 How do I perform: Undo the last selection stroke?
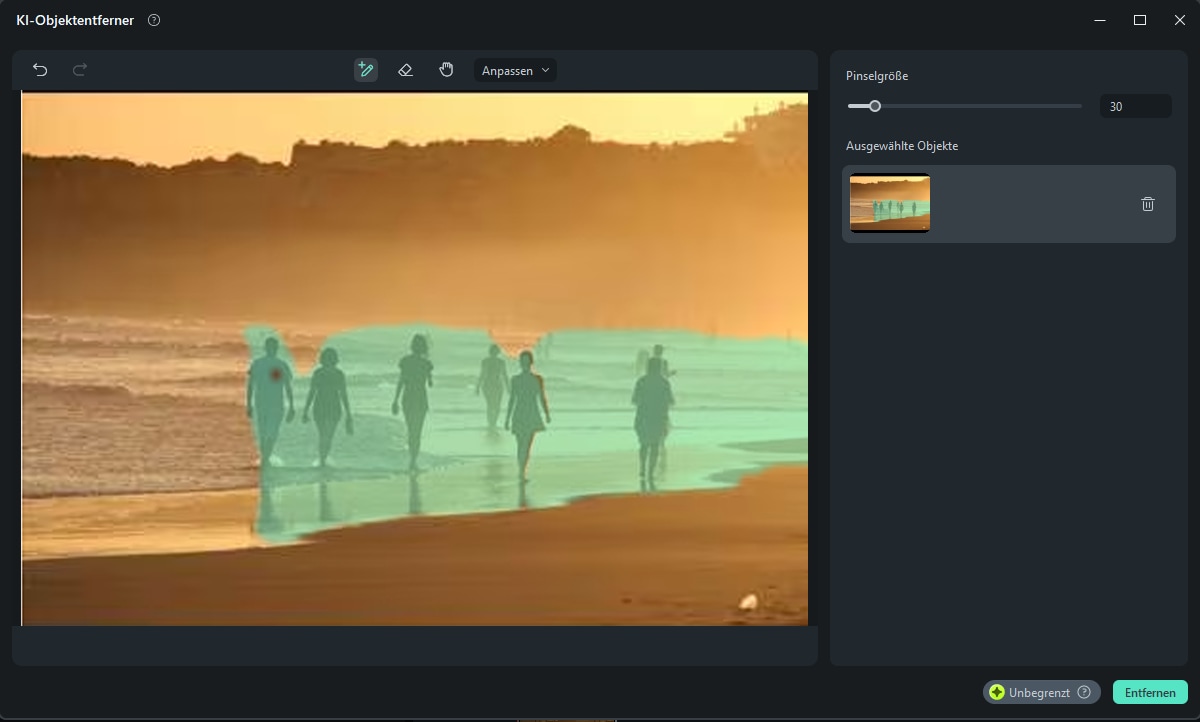40,70
